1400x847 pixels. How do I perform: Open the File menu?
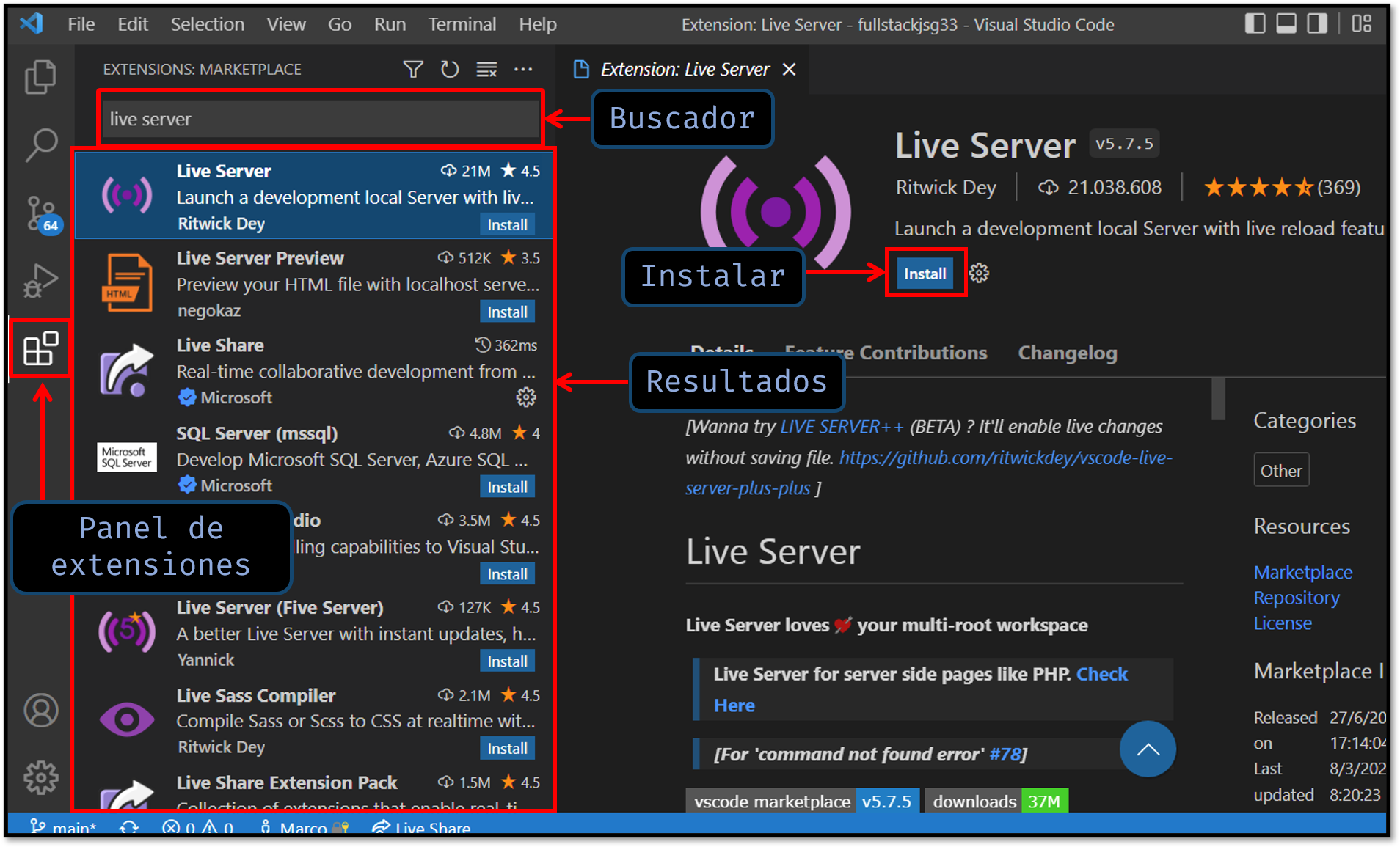(x=81, y=24)
